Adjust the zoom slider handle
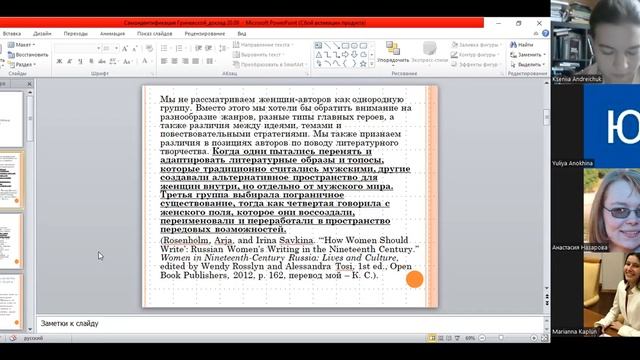Image resolution: width=640 pixels, height=360 pixels. tap(501, 338)
